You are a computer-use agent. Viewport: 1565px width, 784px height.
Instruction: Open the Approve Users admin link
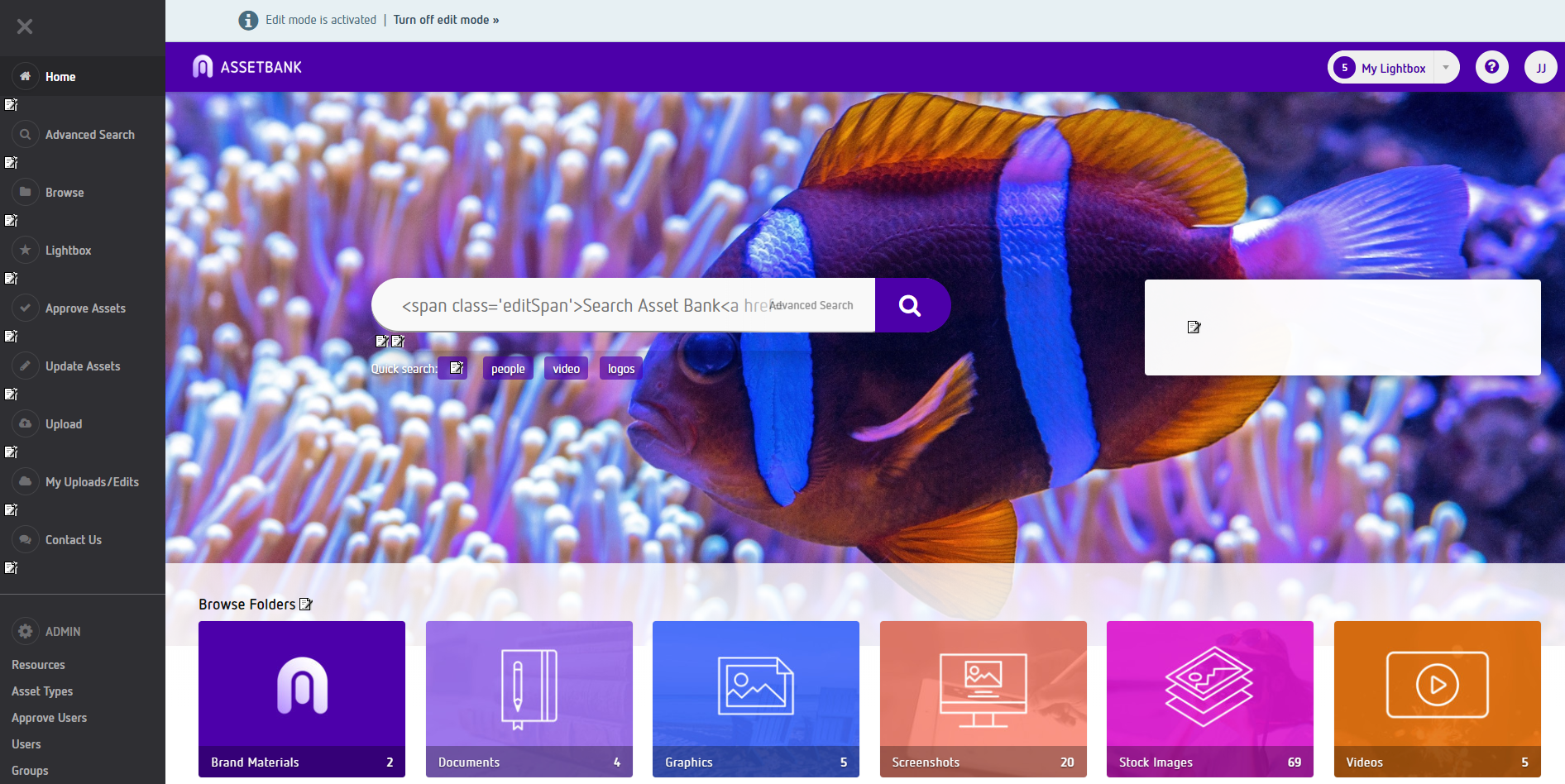(x=49, y=718)
